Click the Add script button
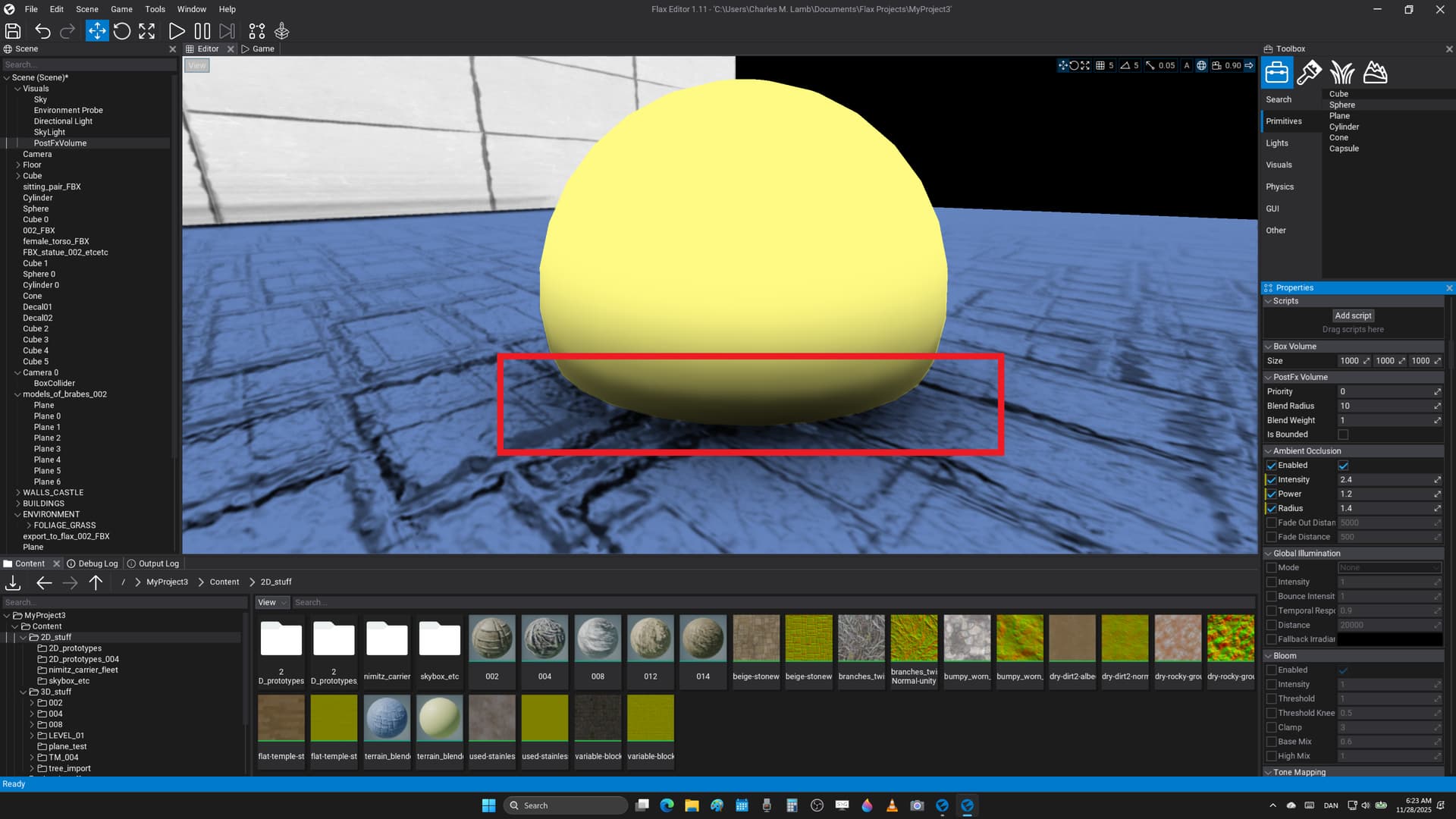Viewport: 1456px width, 819px height. click(1353, 315)
